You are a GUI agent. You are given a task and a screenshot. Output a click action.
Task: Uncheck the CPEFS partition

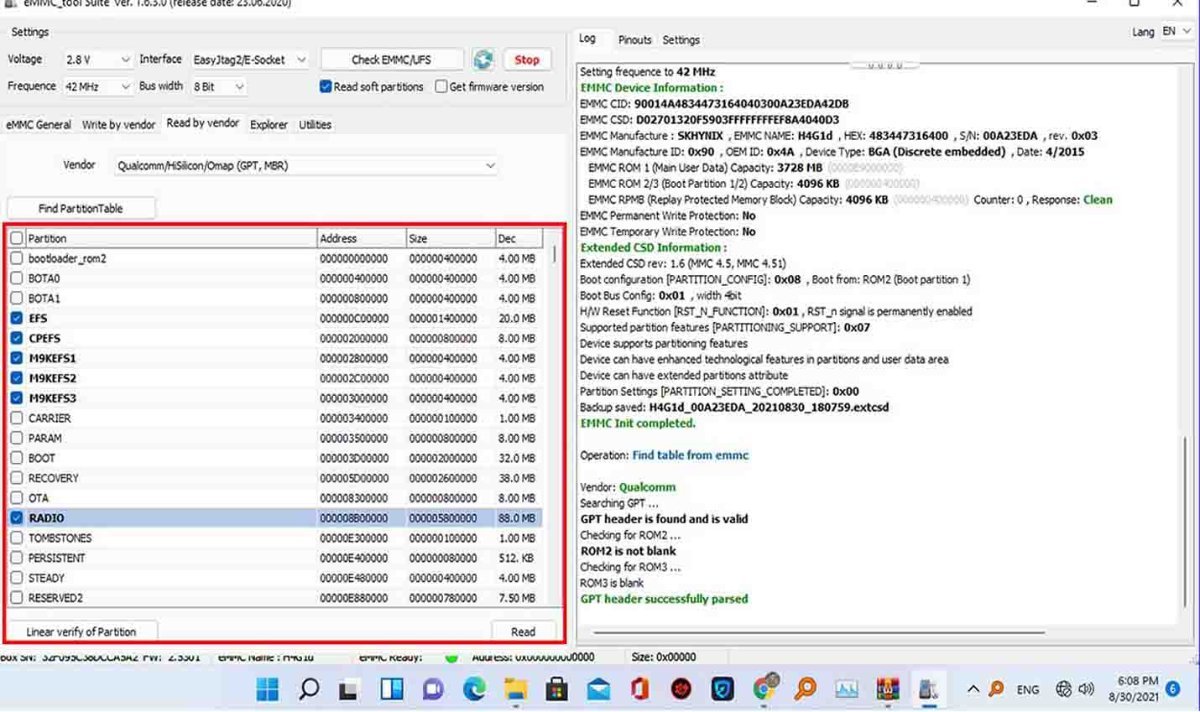[x=17, y=338]
